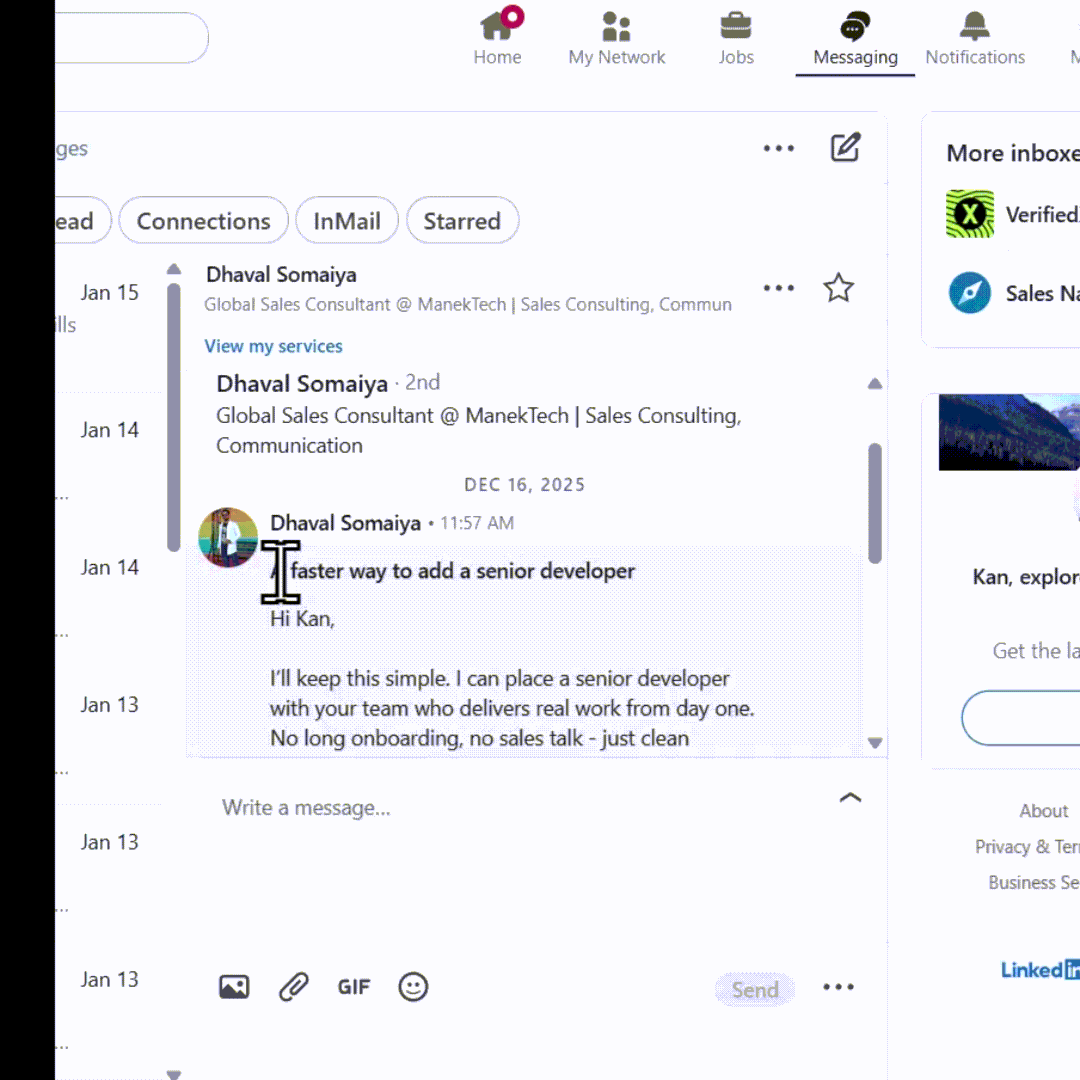
Task: Collapse the message compose box chevron
Action: (850, 797)
